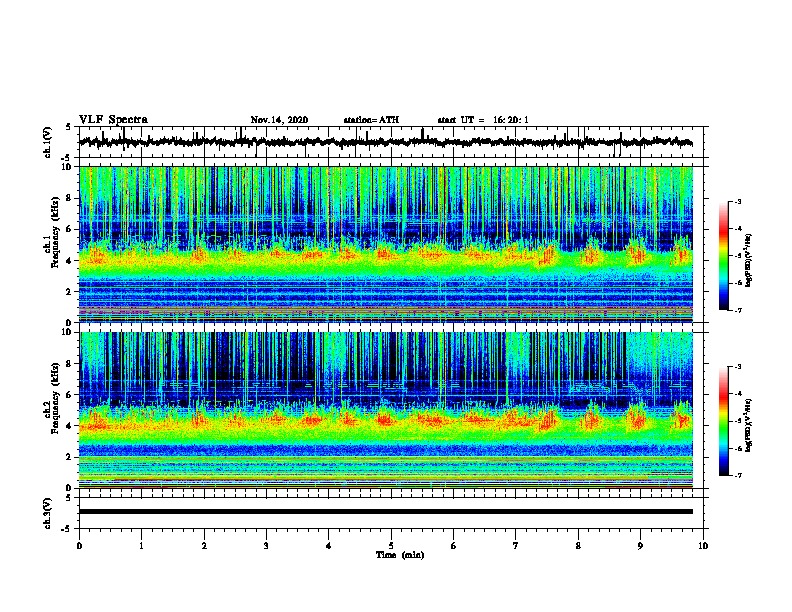Click the "Time (min)" x-axis label
Image resolution: width=792 pixels, height=612 pixels.
pyautogui.click(x=400, y=555)
